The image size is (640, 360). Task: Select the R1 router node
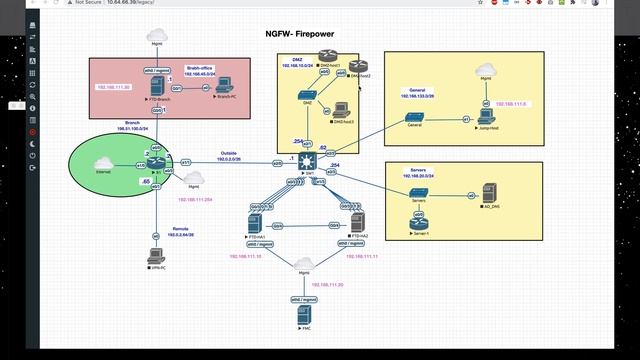pos(156,163)
